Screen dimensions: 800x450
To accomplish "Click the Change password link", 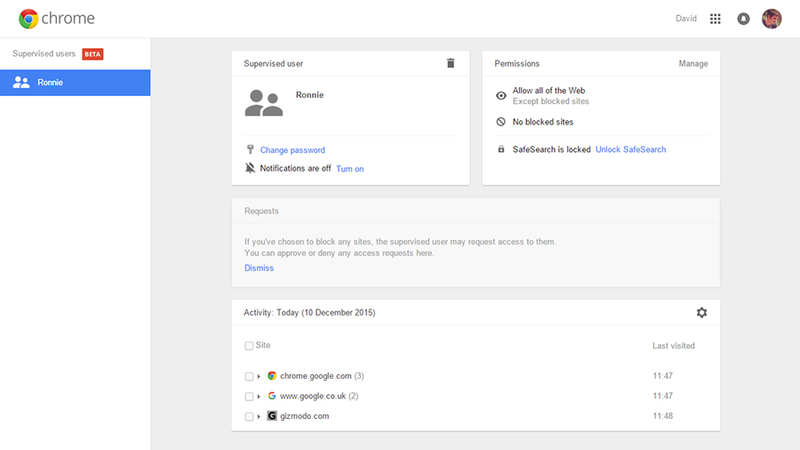I will click(x=292, y=150).
